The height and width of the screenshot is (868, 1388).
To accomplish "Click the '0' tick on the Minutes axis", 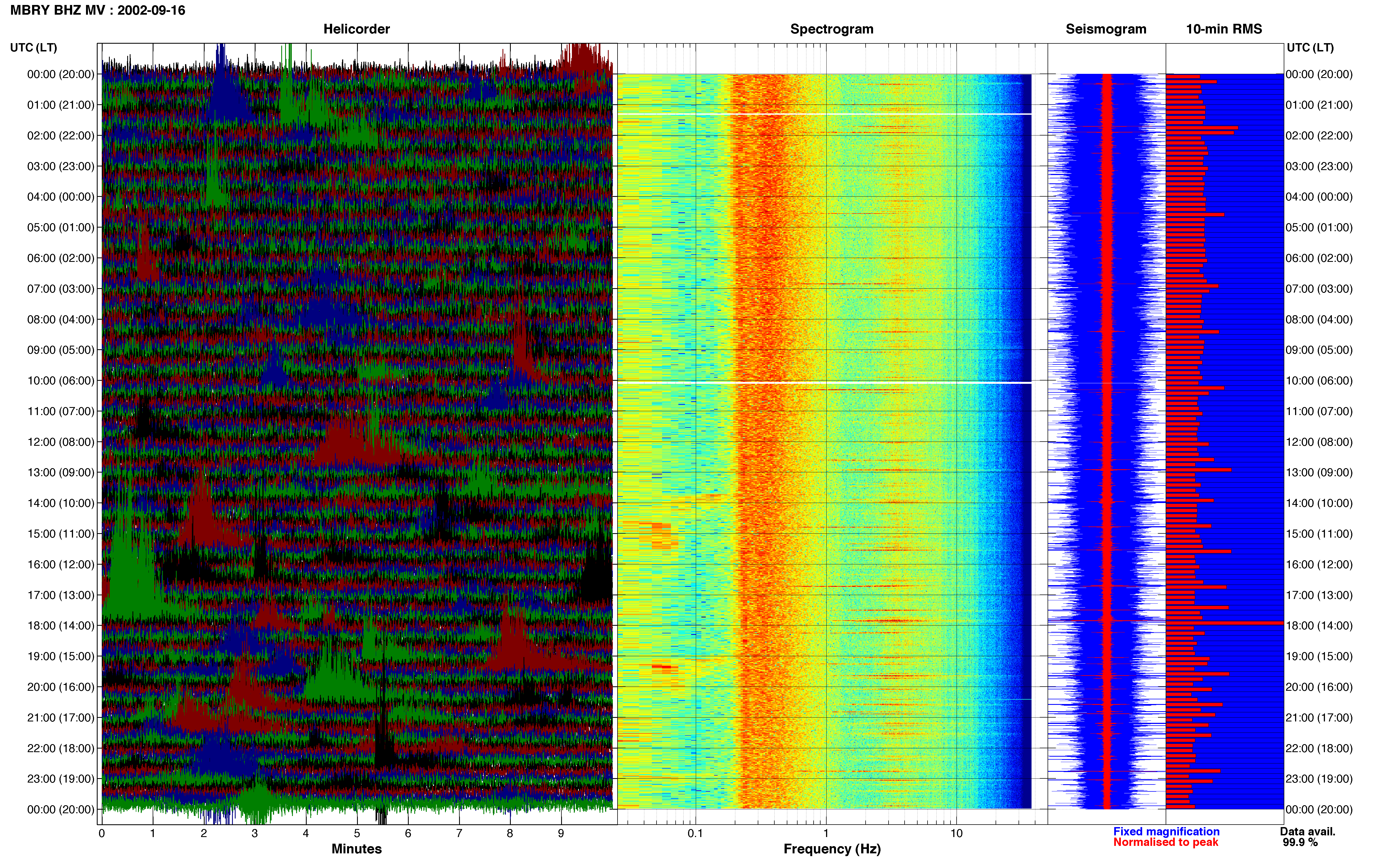I will pos(101,833).
